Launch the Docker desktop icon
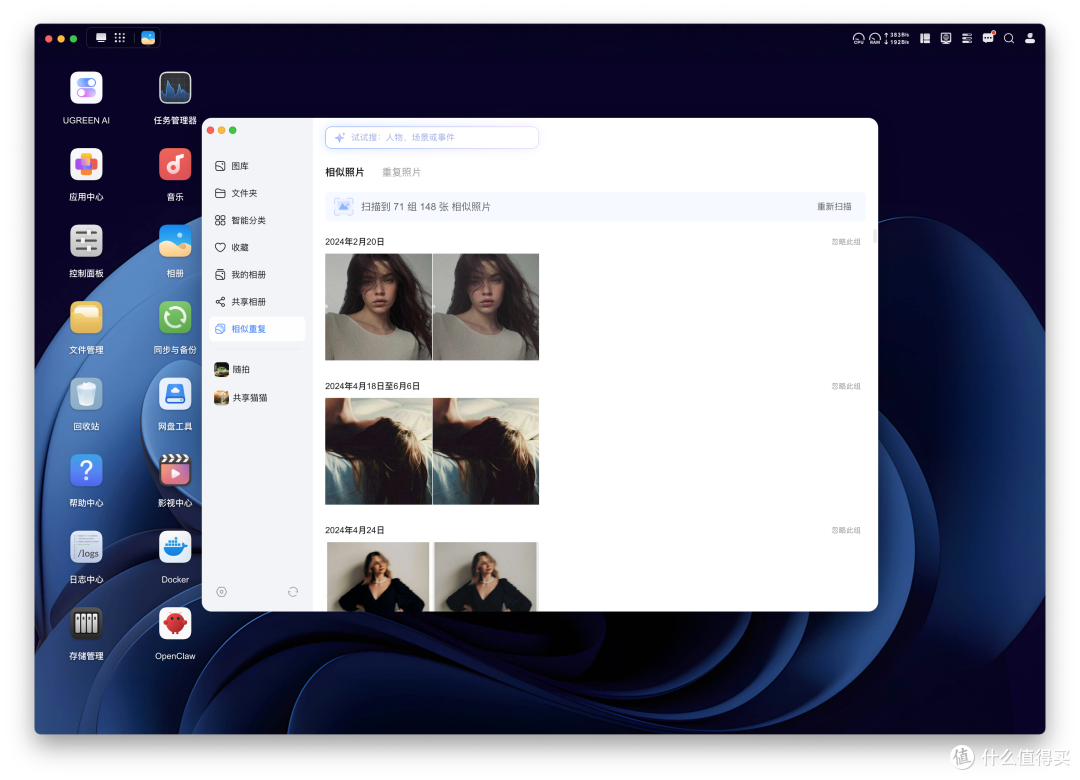1080x780 pixels. (x=175, y=547)
